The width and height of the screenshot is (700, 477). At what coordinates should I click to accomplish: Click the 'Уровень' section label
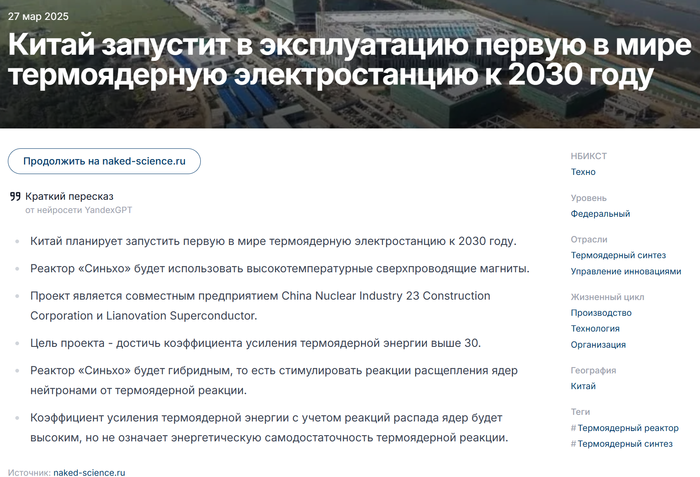point(588,198)
